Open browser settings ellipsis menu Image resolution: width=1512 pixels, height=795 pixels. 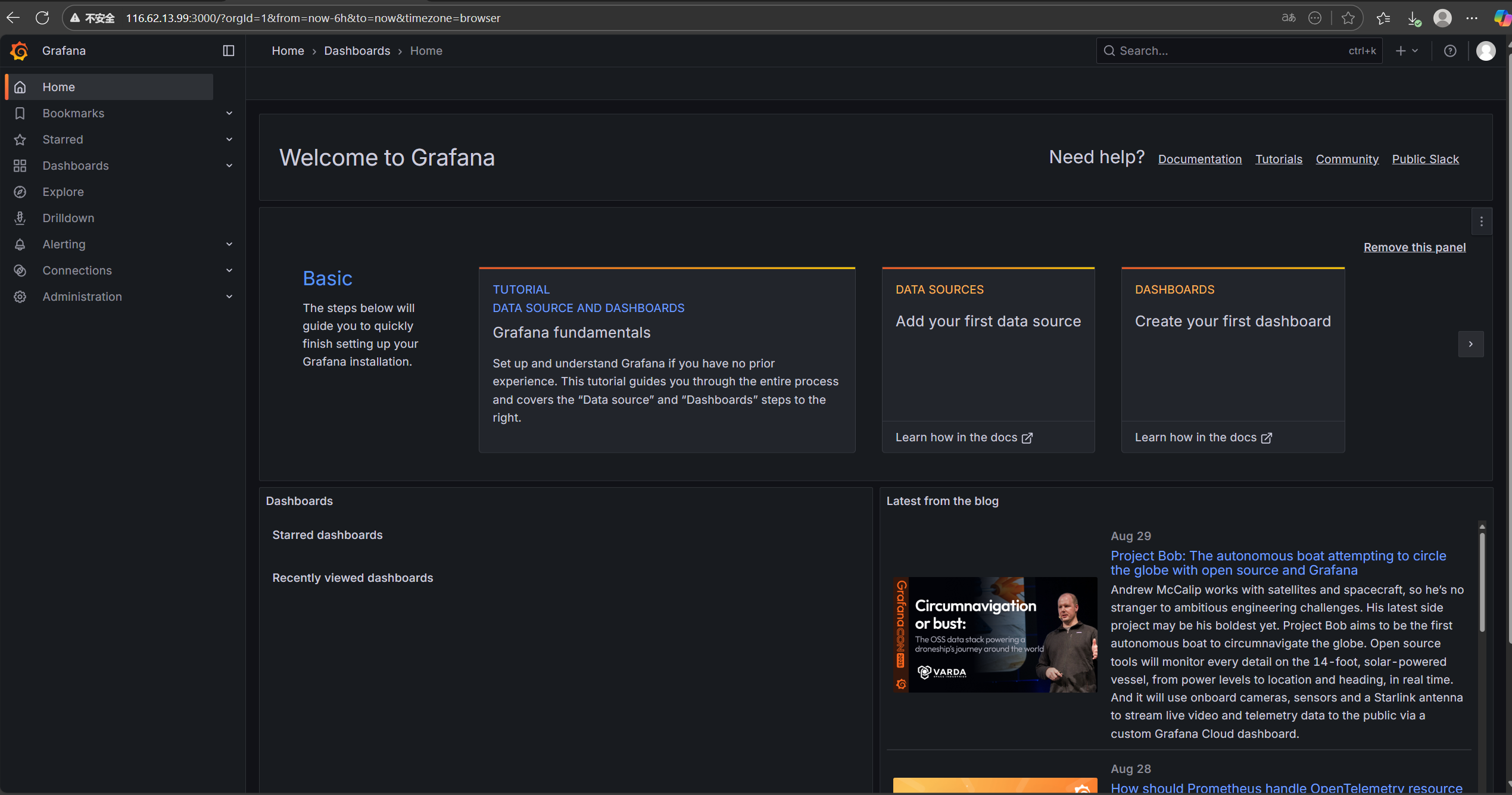tap(1472, 18)
